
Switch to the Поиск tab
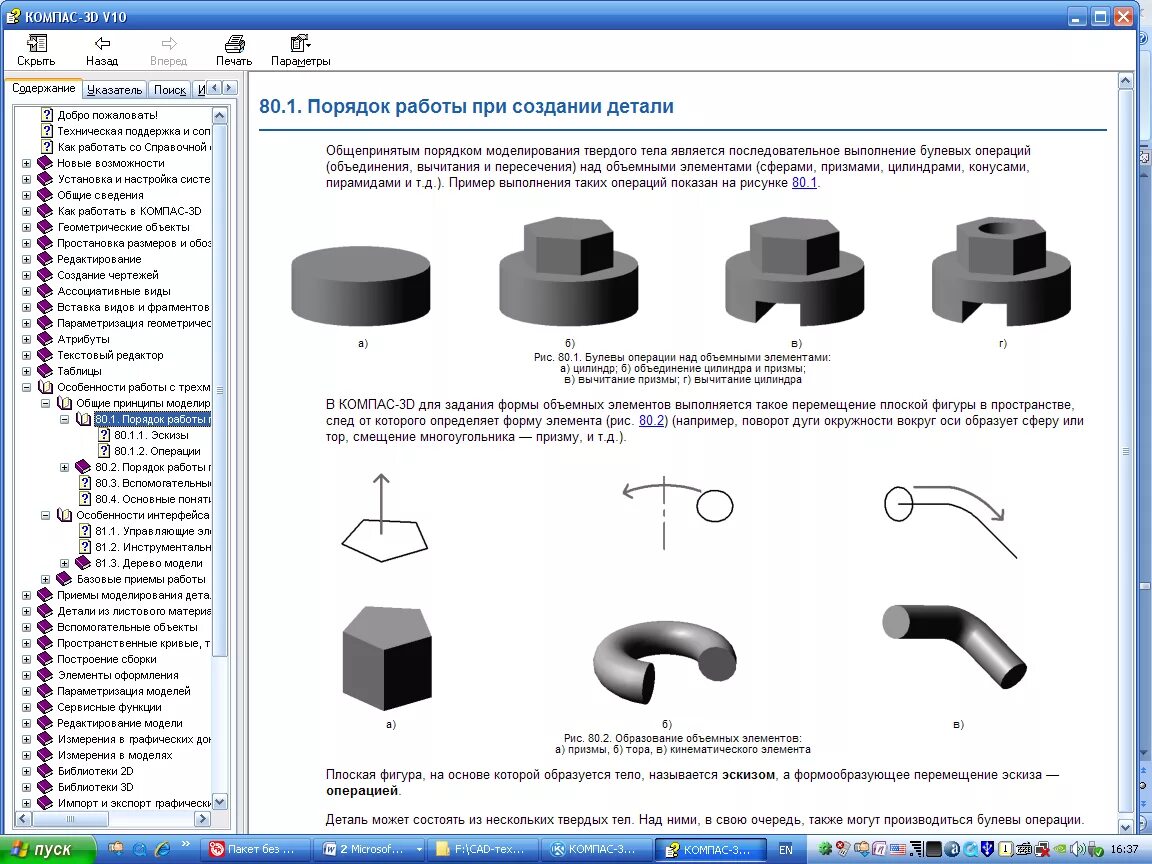coord(170,90)
